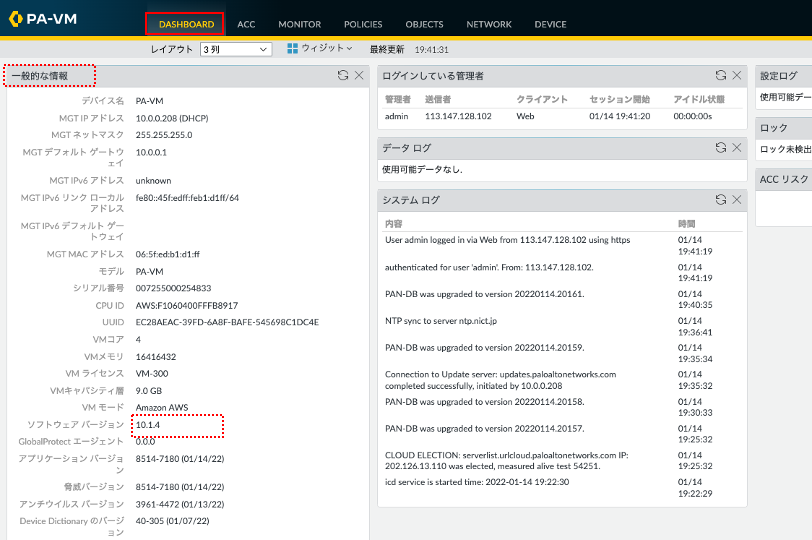Screen dimensions: 812x540
Task: Select the NTP sync to ntp.nict.jp entry
Action: pos(562,326)
